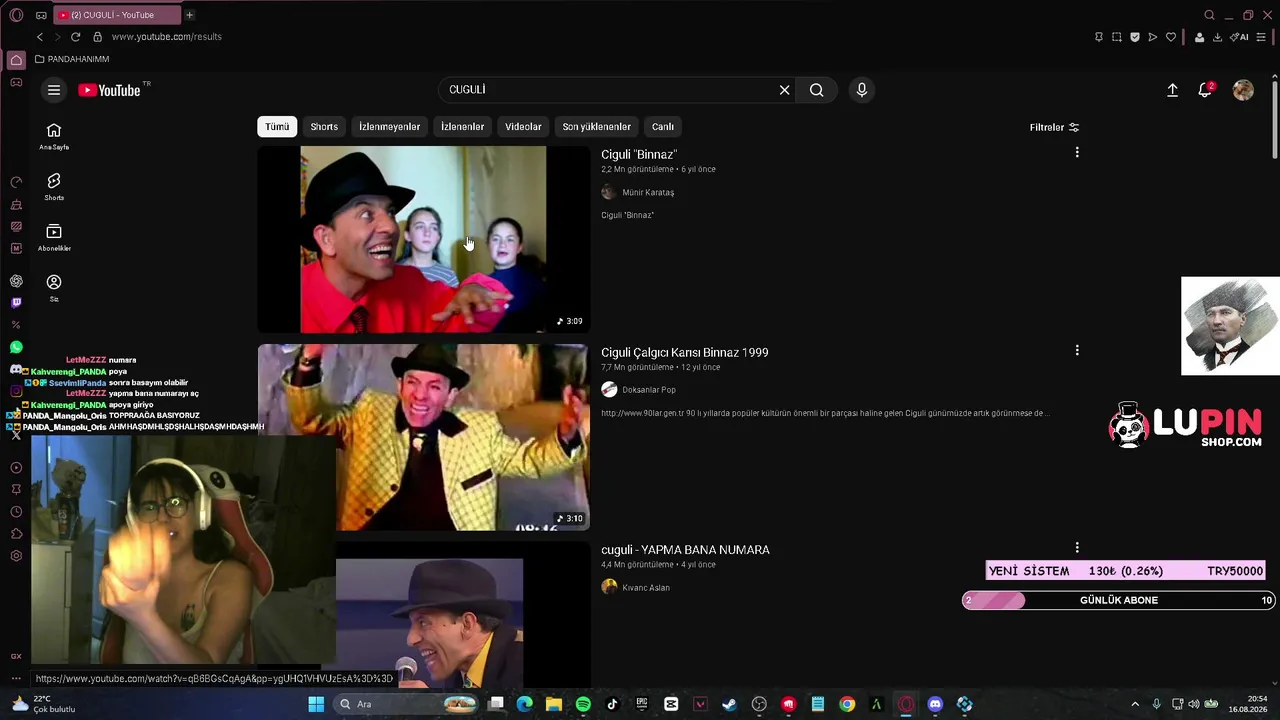Open Windows Start menu
Image resolution: width=1280 pixels, height=720 pixels.
pos(316,704)
